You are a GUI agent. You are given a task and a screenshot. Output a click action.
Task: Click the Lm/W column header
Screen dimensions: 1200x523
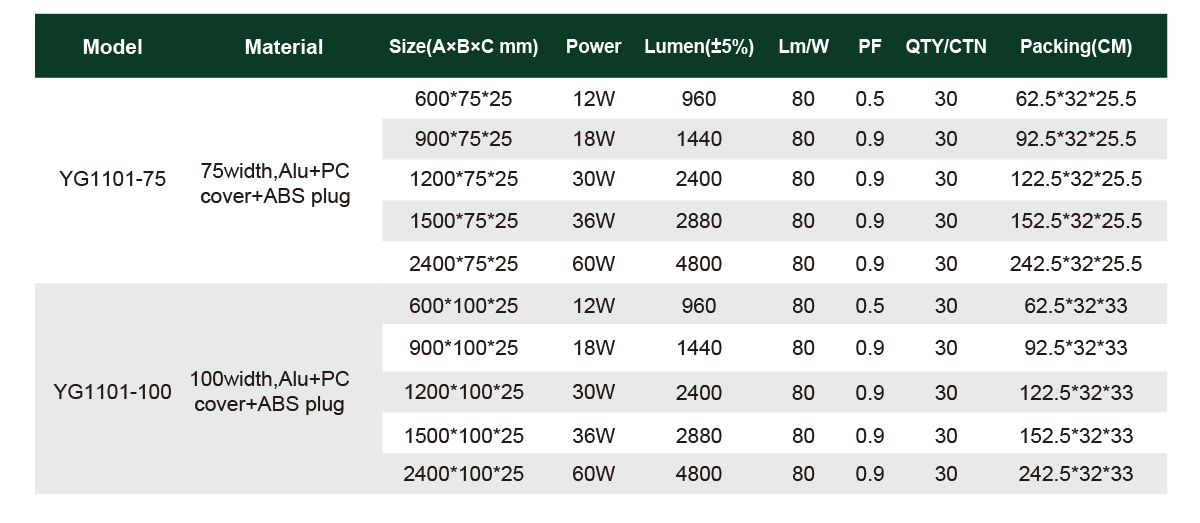click(803, 47)
